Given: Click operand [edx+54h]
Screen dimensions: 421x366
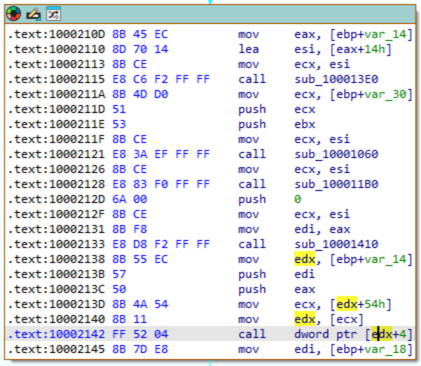Looking at the screenshot, I should 360,304.
